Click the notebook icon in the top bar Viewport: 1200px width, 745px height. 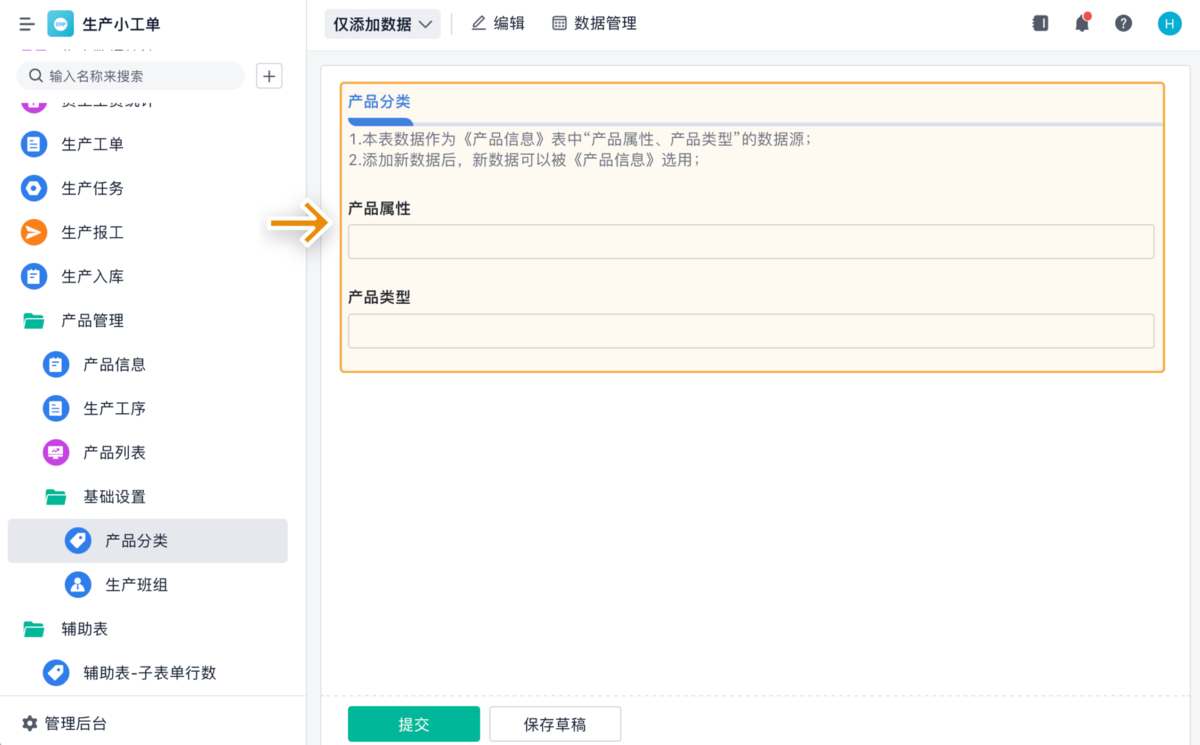coord(1040,24)
